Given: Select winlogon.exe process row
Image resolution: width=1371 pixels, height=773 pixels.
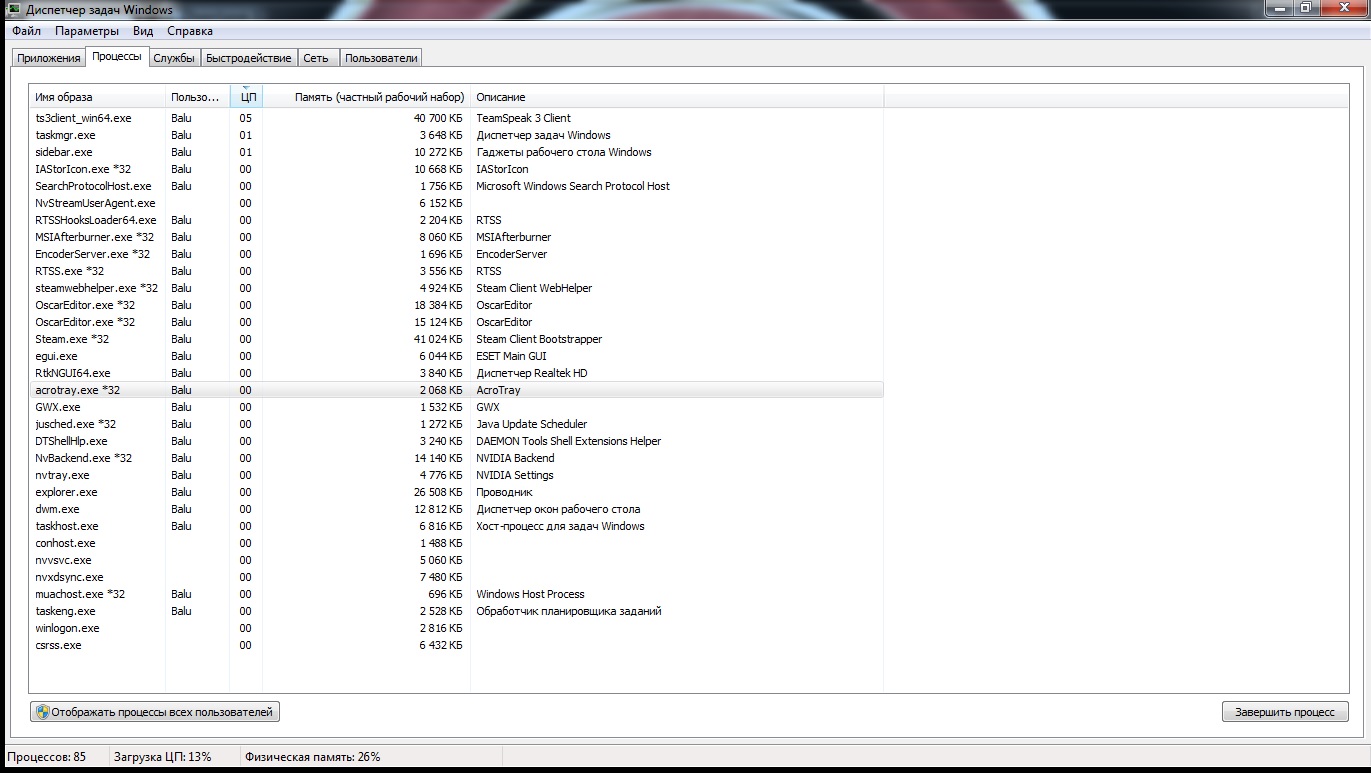Looking at the screenshot, I should (x=457, y=628).
